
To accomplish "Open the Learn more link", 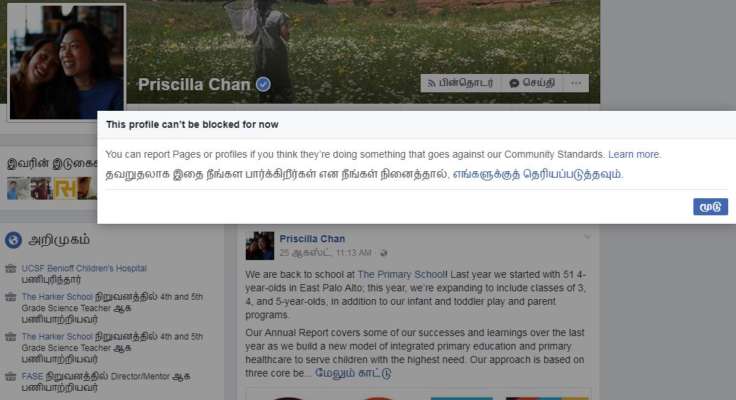I will click(634, 154).
